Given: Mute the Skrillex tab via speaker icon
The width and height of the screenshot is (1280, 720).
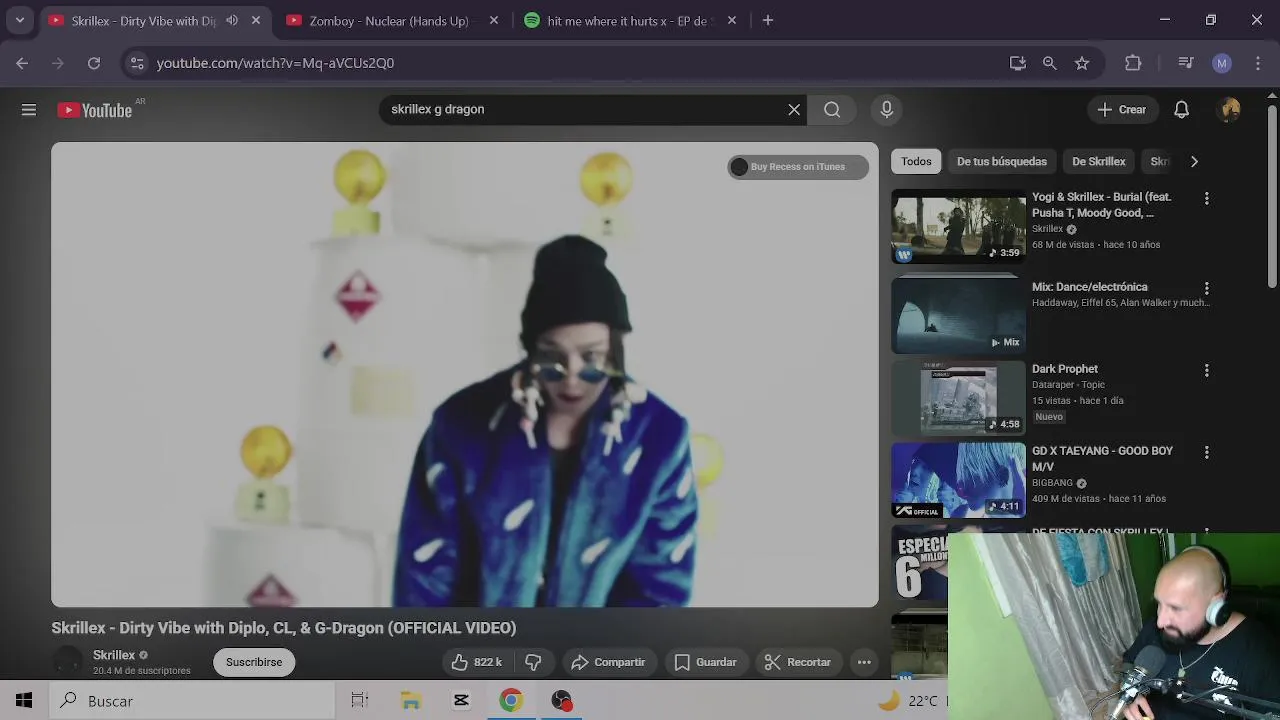Looking at the screenshot, I should pos(232,20).
